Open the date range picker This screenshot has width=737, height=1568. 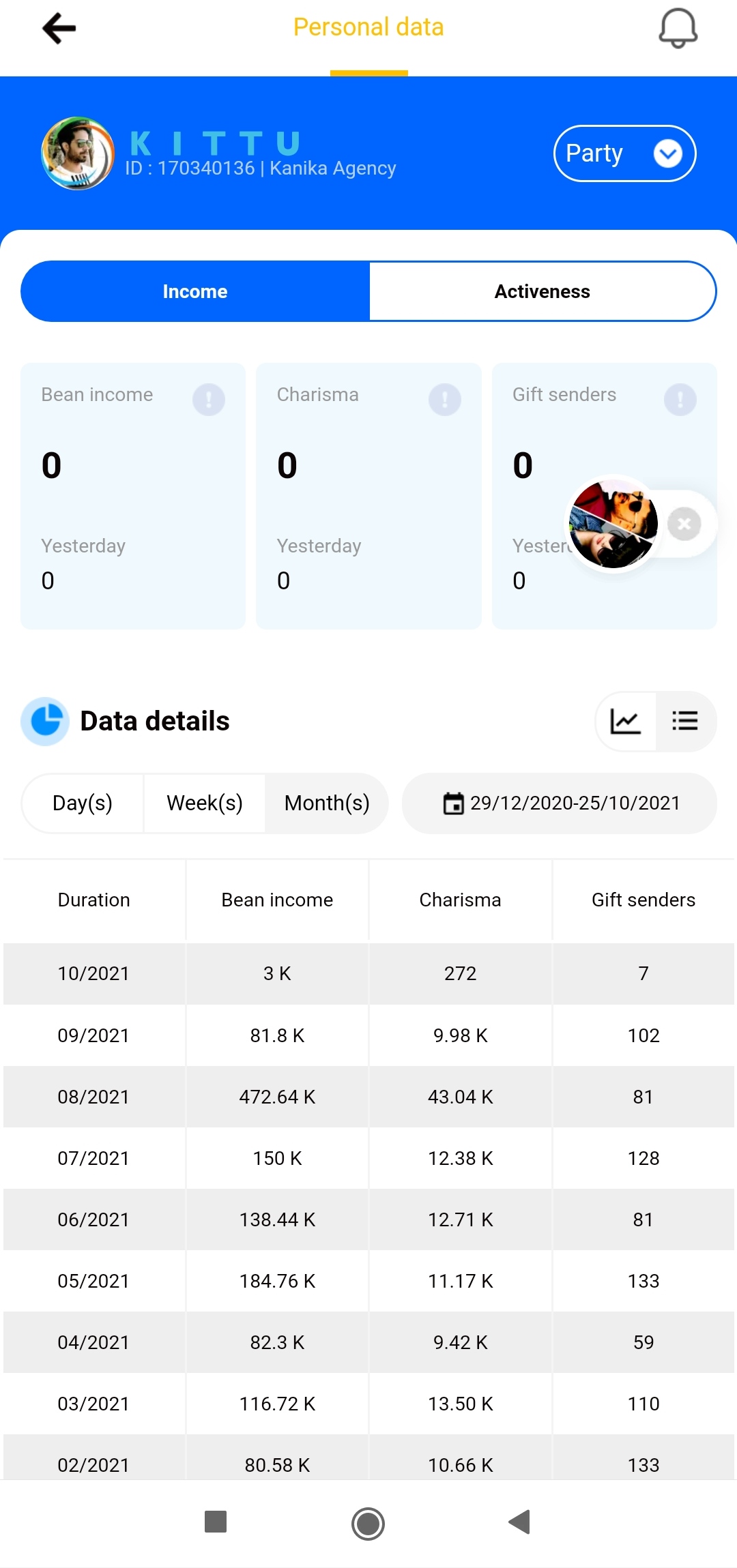[x=560, y=803]
